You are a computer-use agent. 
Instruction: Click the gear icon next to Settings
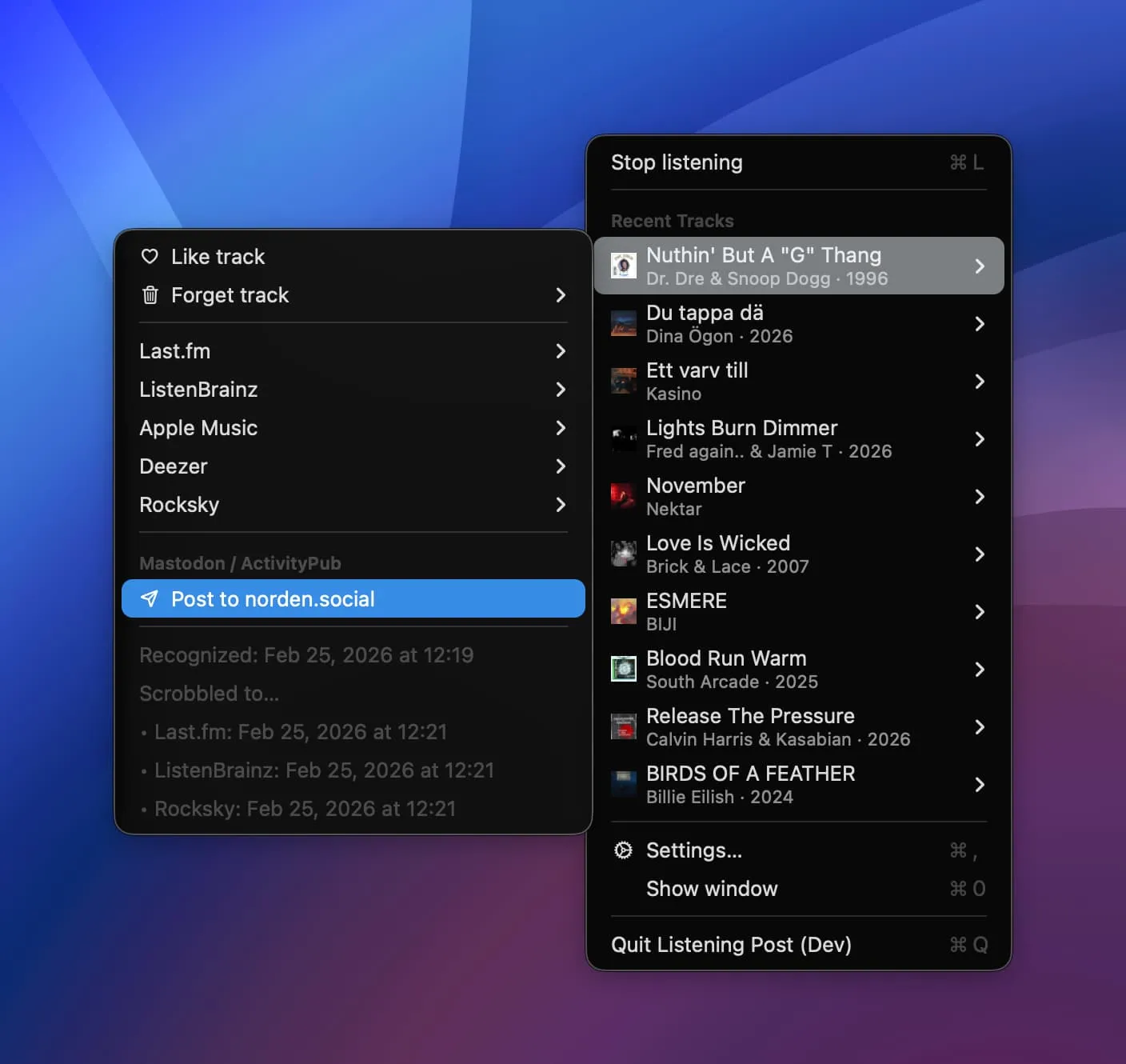623,850
